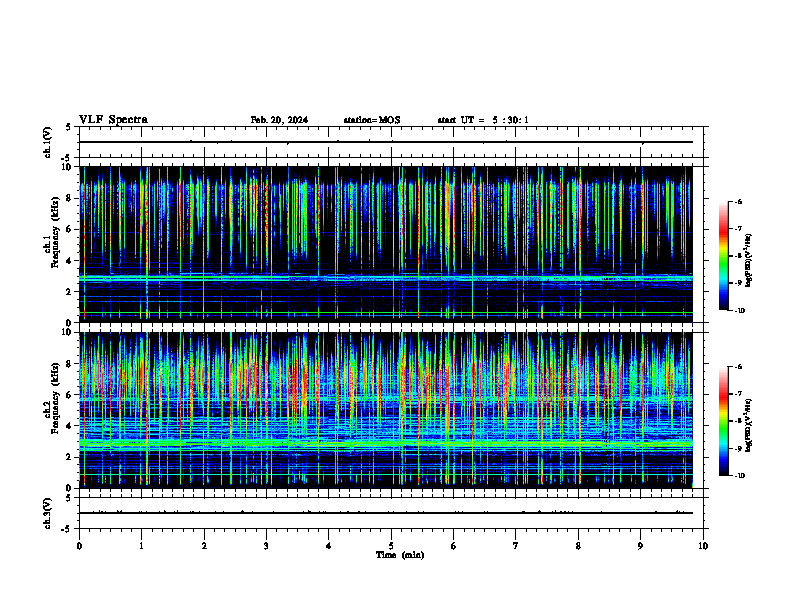Image resolution: width=792 pixels, height=612 pixels.
Task: Select the date text "Feb. 20, 2024"
Action: pyautogui.click(x=279, y=120)
